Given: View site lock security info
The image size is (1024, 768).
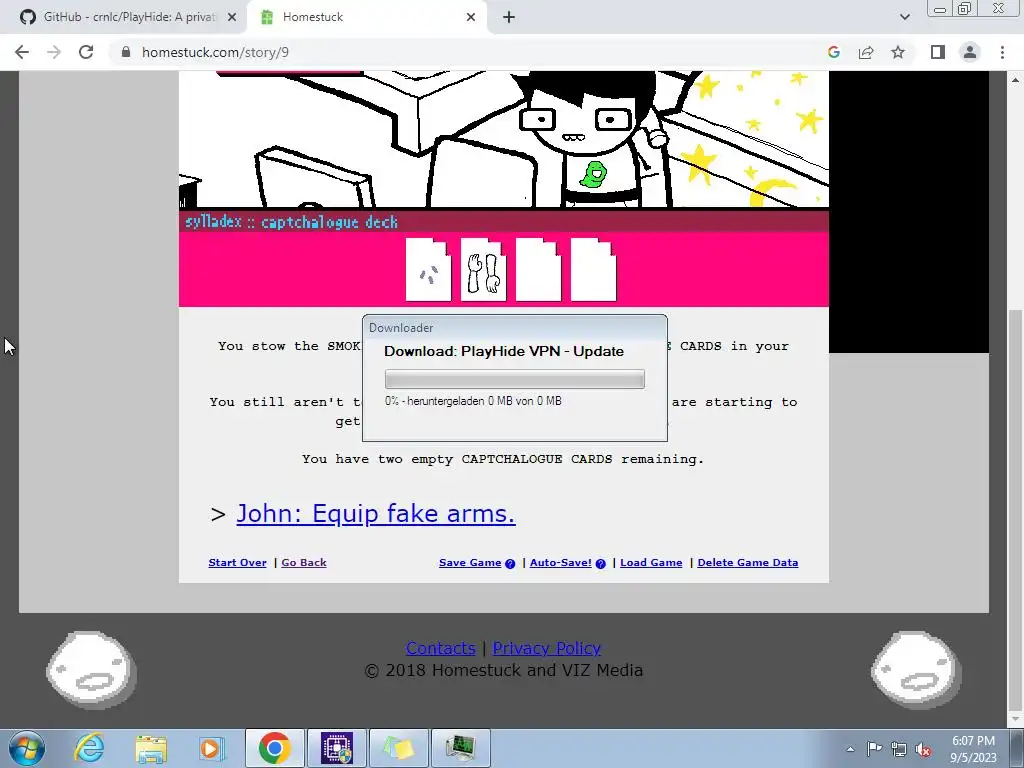Looking at the screenshot, I should [126, 52].
